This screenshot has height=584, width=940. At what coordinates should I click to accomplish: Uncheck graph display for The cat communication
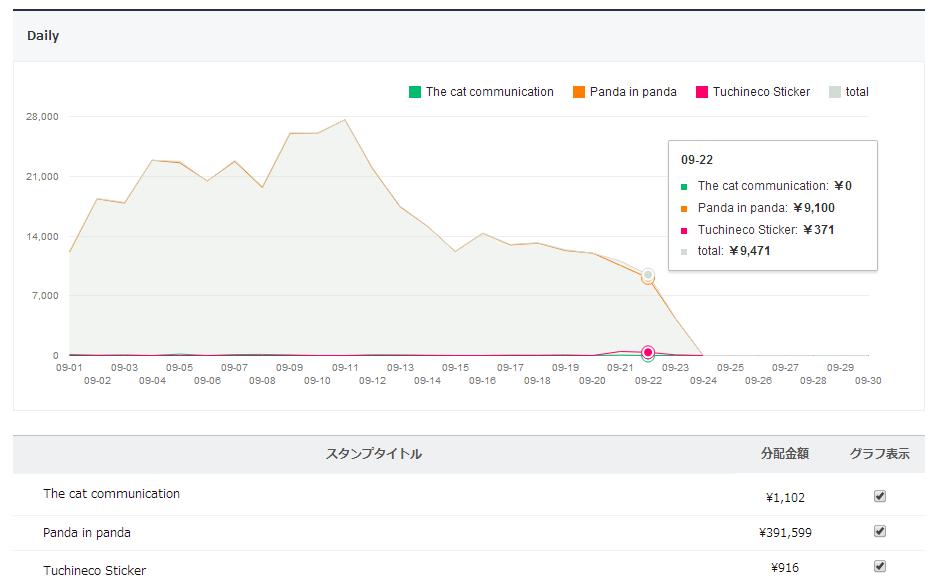pos(880,496)
